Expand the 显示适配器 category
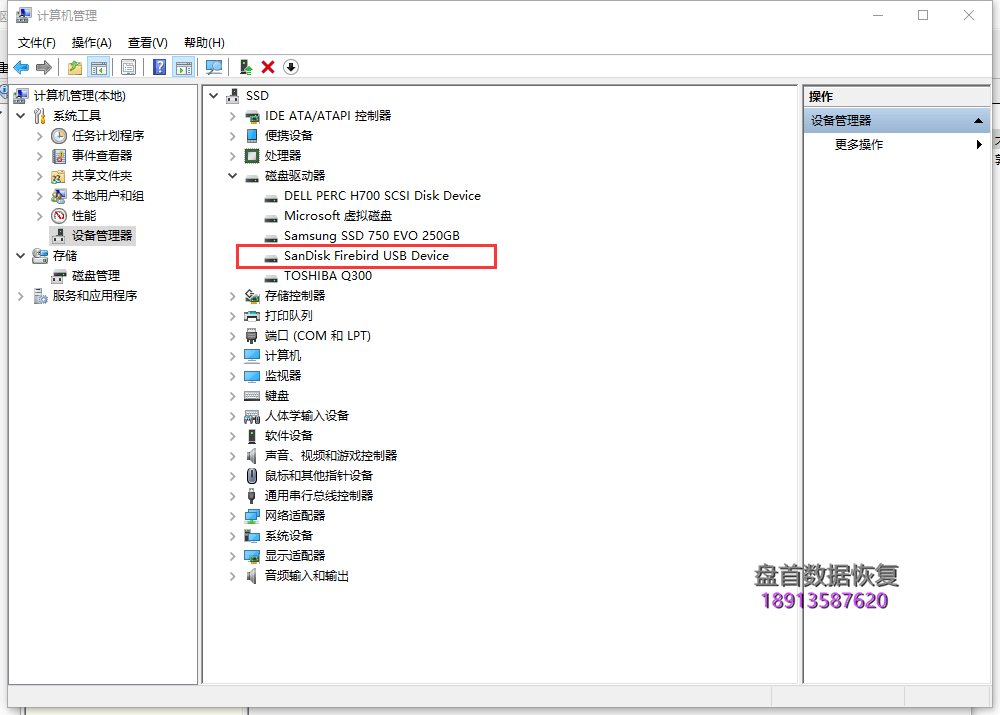The height and width of the screenshot is (715, 1000). point(232,556)
